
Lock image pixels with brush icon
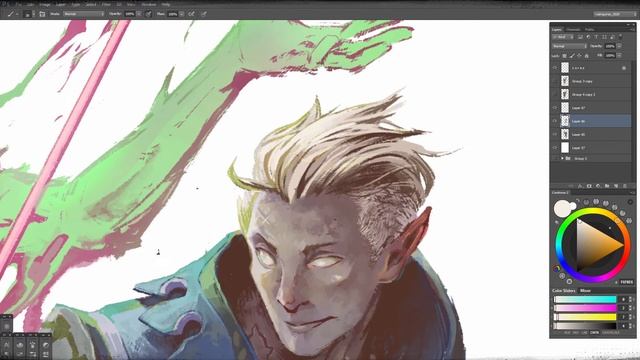pos(572,56)
